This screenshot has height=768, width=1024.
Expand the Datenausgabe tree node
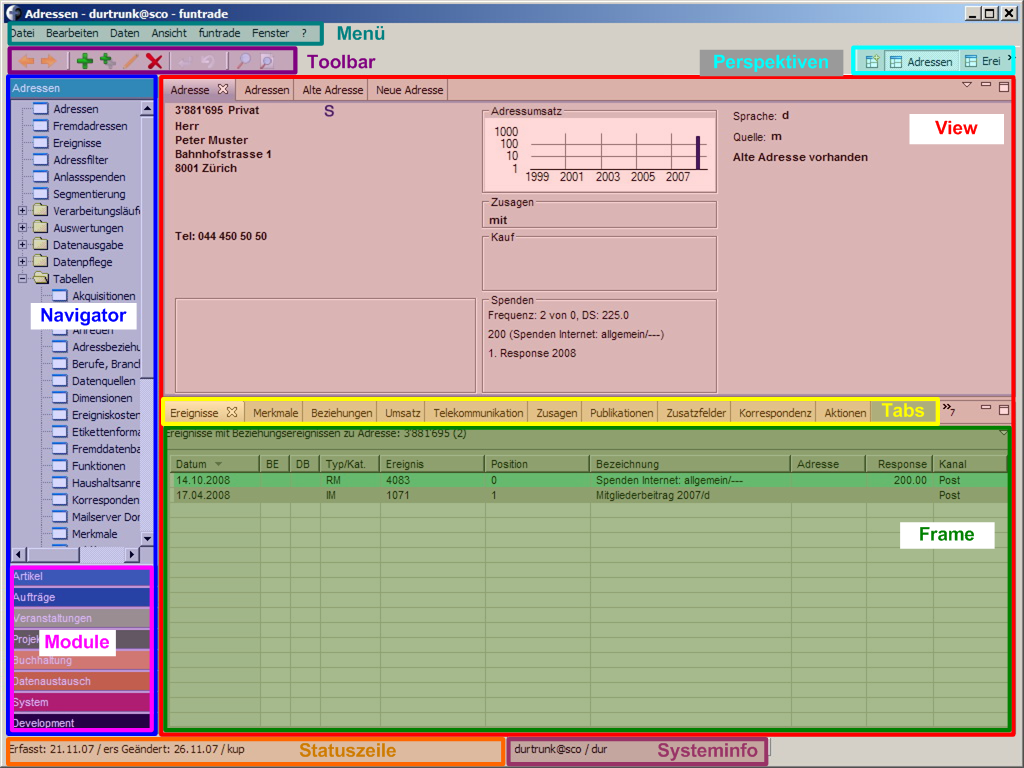(x=22, y=245)
